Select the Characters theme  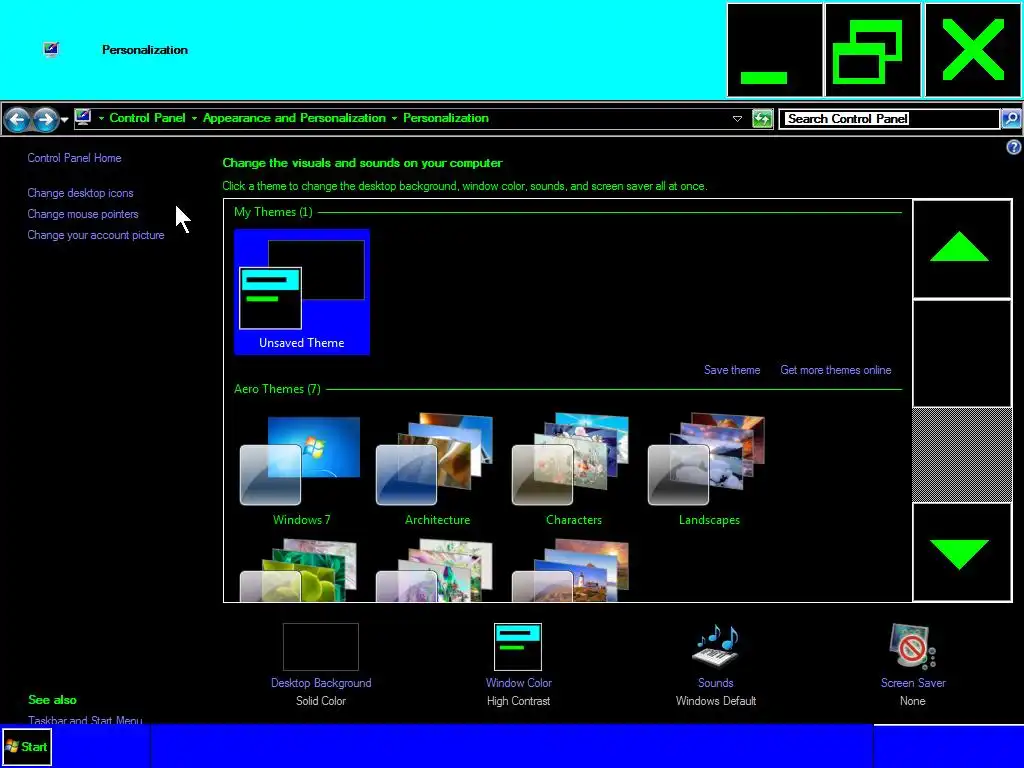point(573,470)
